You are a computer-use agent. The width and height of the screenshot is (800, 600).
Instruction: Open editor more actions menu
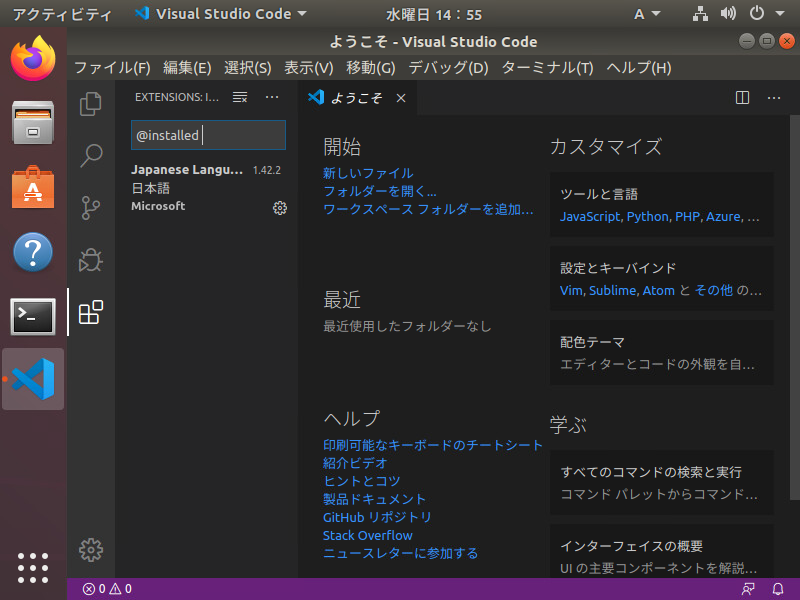(x=774, y=97)
